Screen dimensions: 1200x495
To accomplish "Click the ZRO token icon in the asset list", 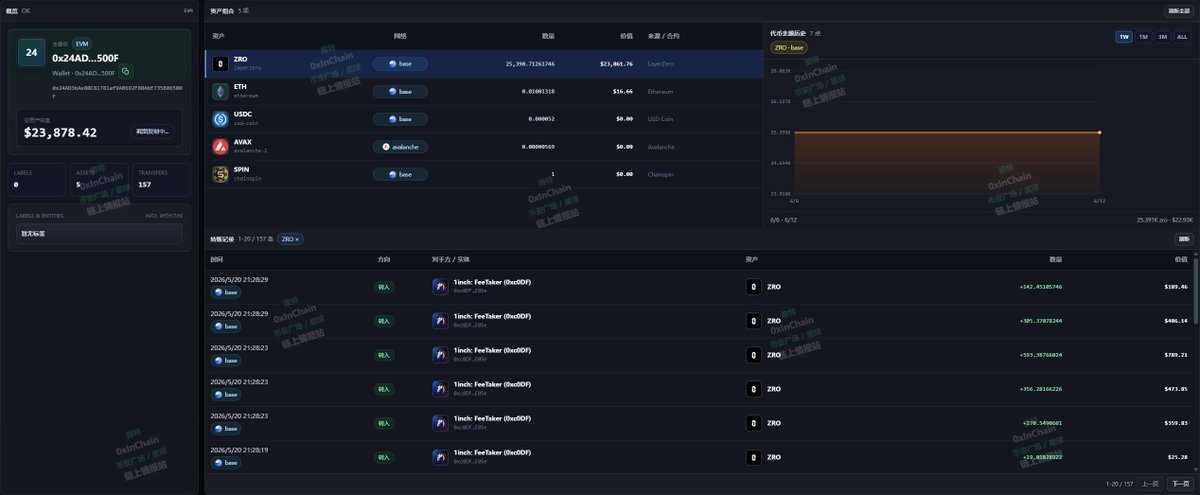I will click(x=220, y=64).
